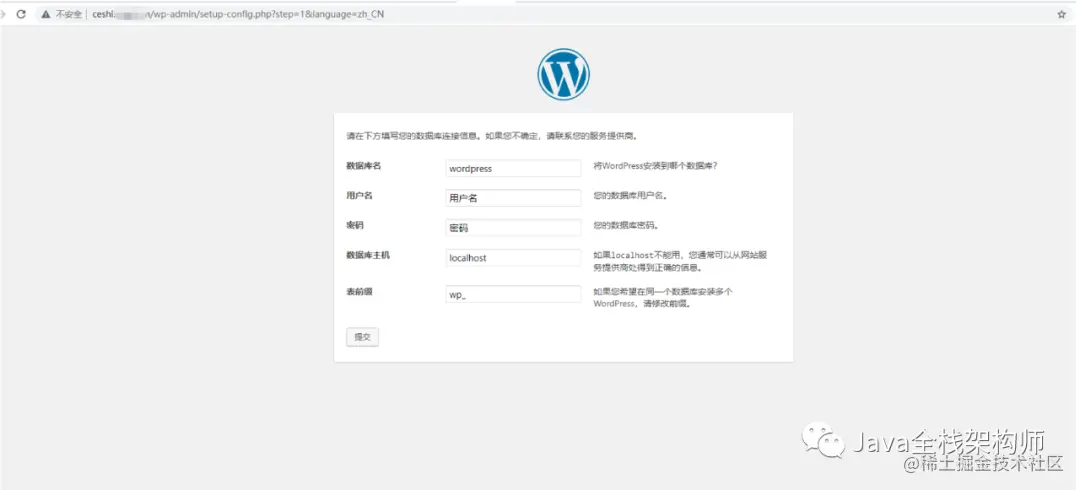The width and height of the screenshot is (1080, 490).
Task: Click the table prefix field containing wp_
Action: [513, 294]
